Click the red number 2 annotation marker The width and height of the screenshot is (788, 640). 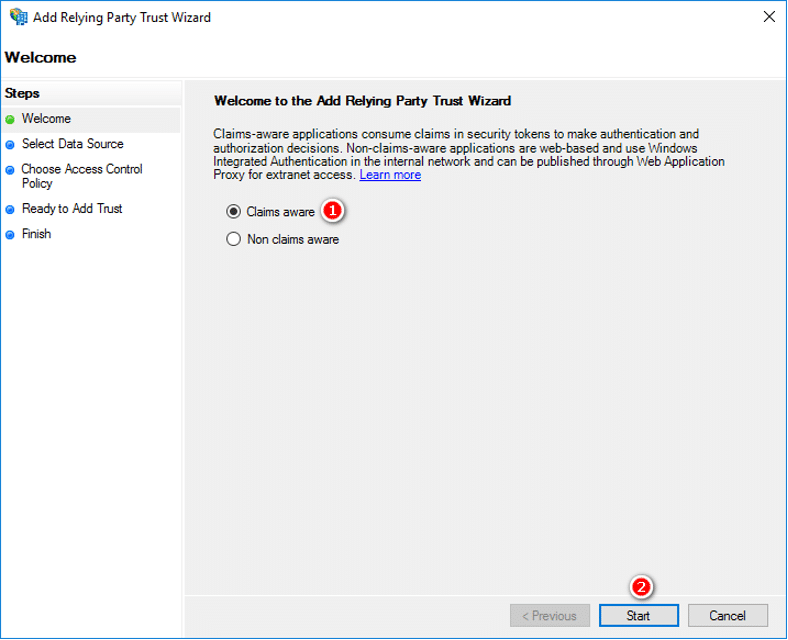643,587
